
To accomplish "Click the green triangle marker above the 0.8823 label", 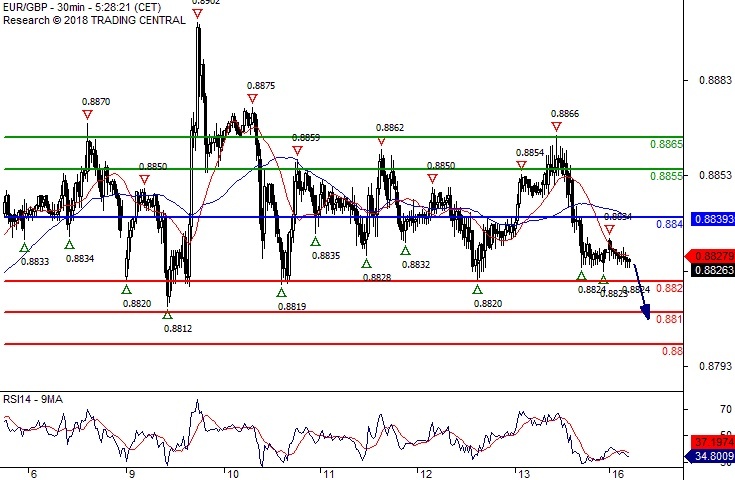I will (x=603, y=279).
